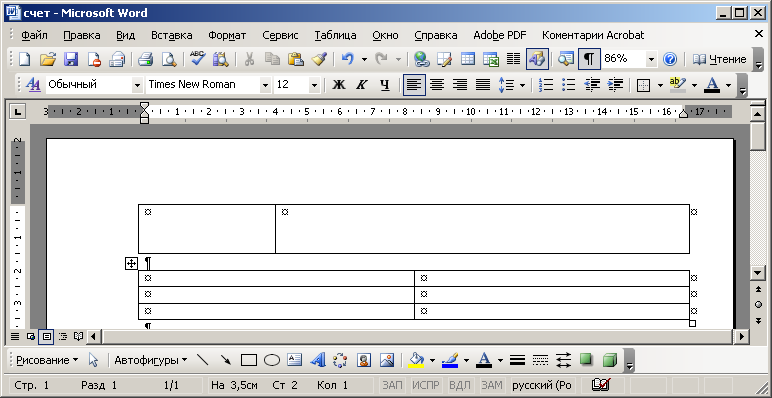The height and width of the screenshot is (398, 772).
Task: Insert clip art picture
Action: pos(364,361)
